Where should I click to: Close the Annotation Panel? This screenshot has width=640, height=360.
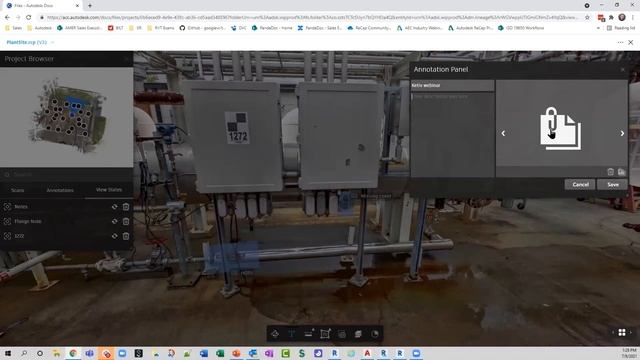click(622, 70)
